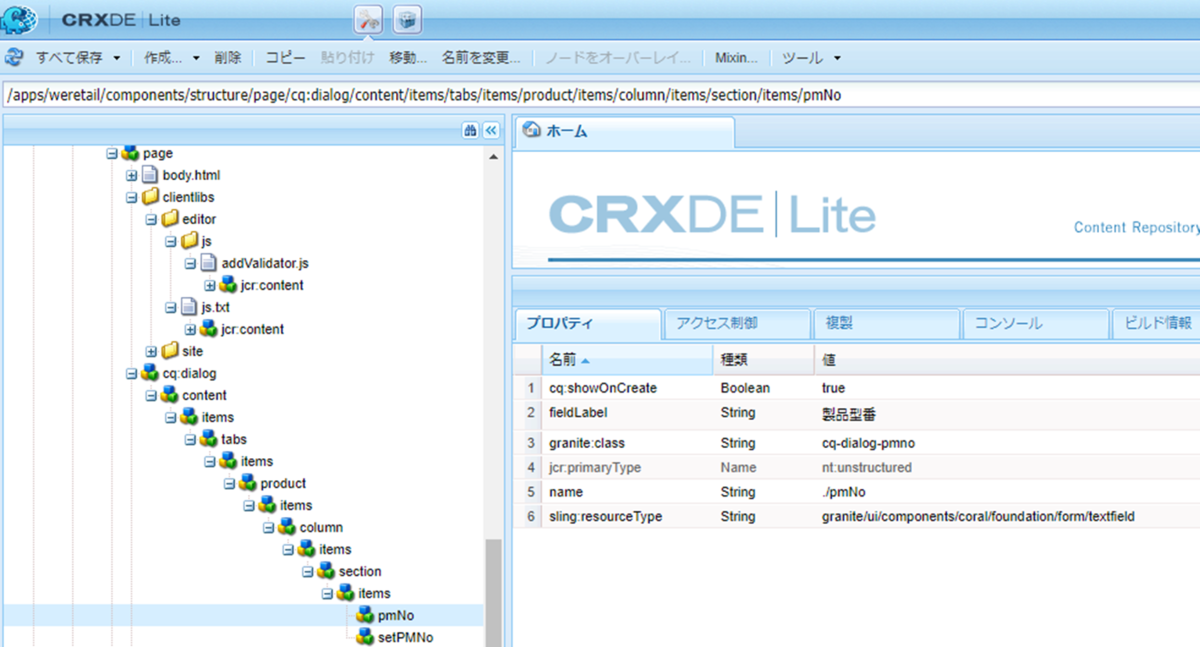Expand the site folder

click(151, 352)
